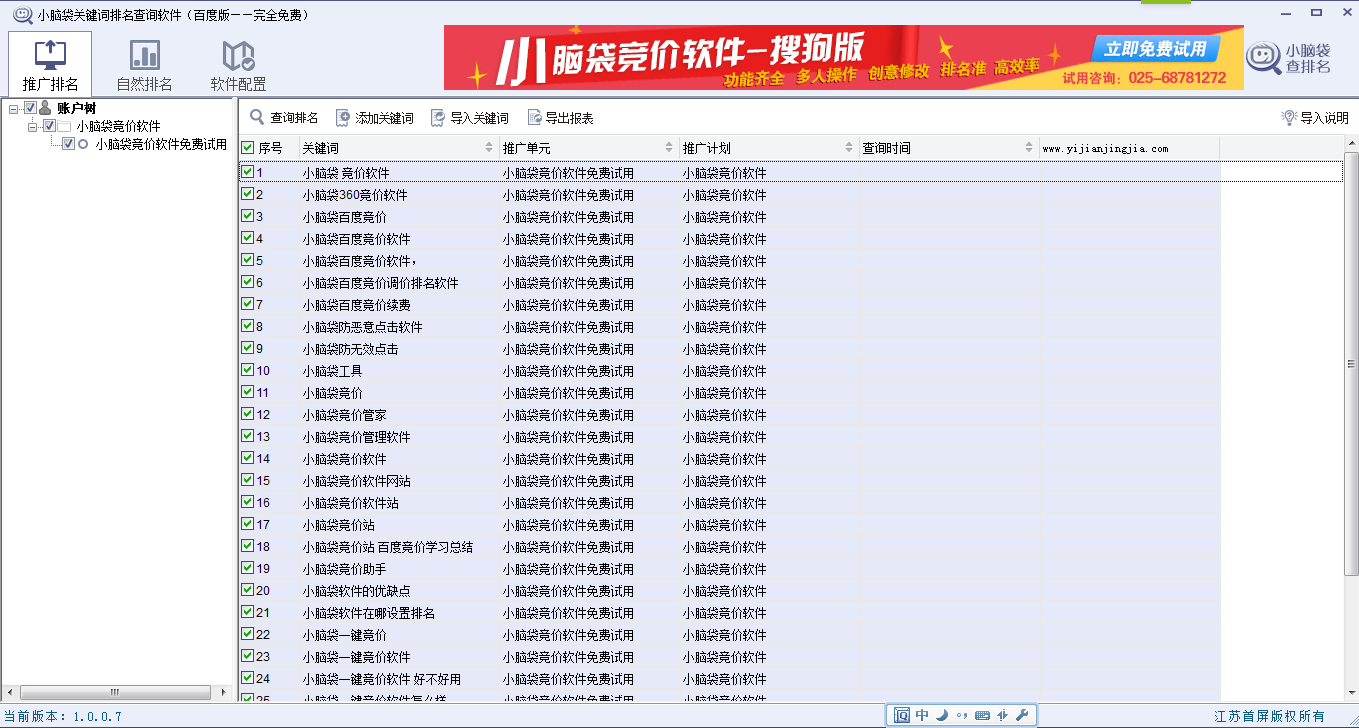Click the table scrollbar up arrow
This screenshot has height=728, width=1359.
pyautogui.click(x=1351, y=142)
